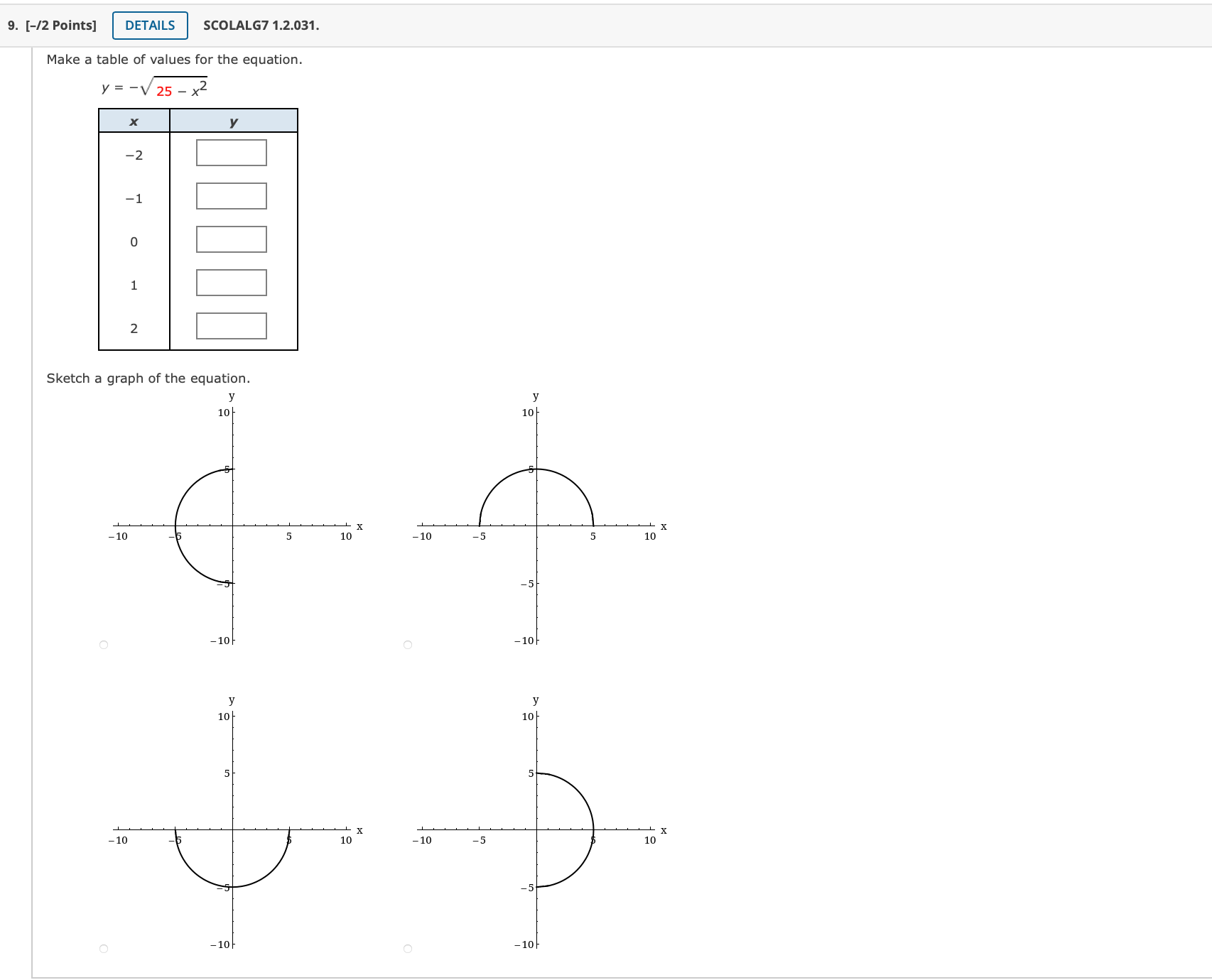Select the answer box for x = −1
Screen dimensions: 1212x980
click(230, 197)
